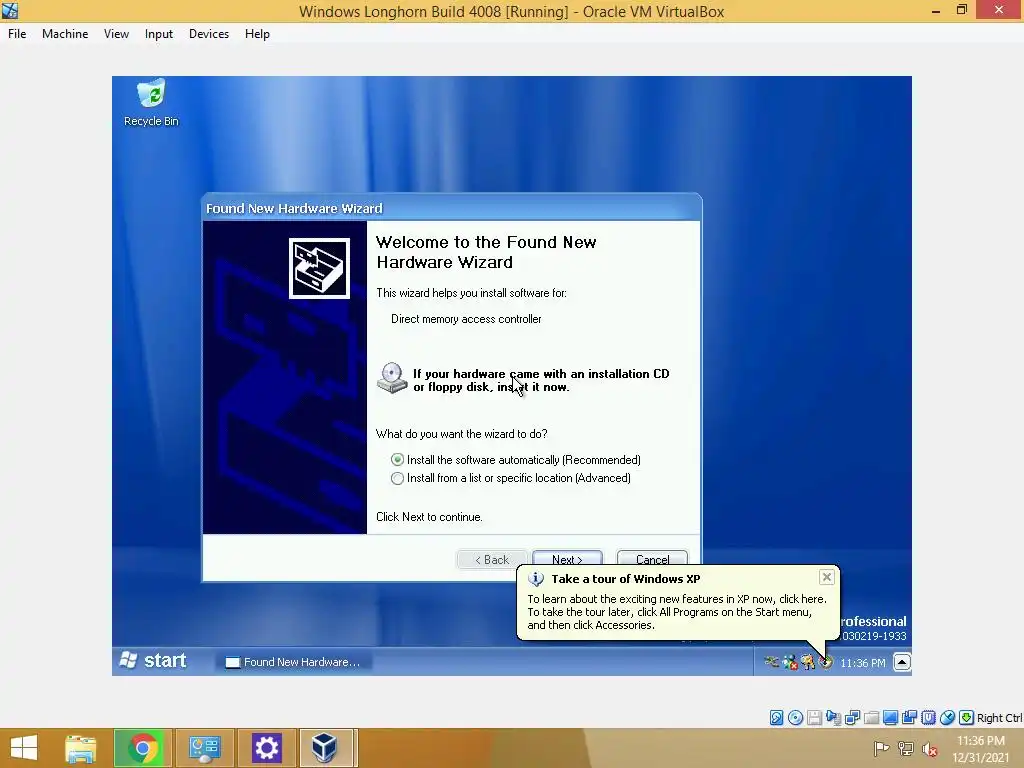This screenshot has width=1024, height=768.
Task: Open the guest start button
Action: [154, 661]
